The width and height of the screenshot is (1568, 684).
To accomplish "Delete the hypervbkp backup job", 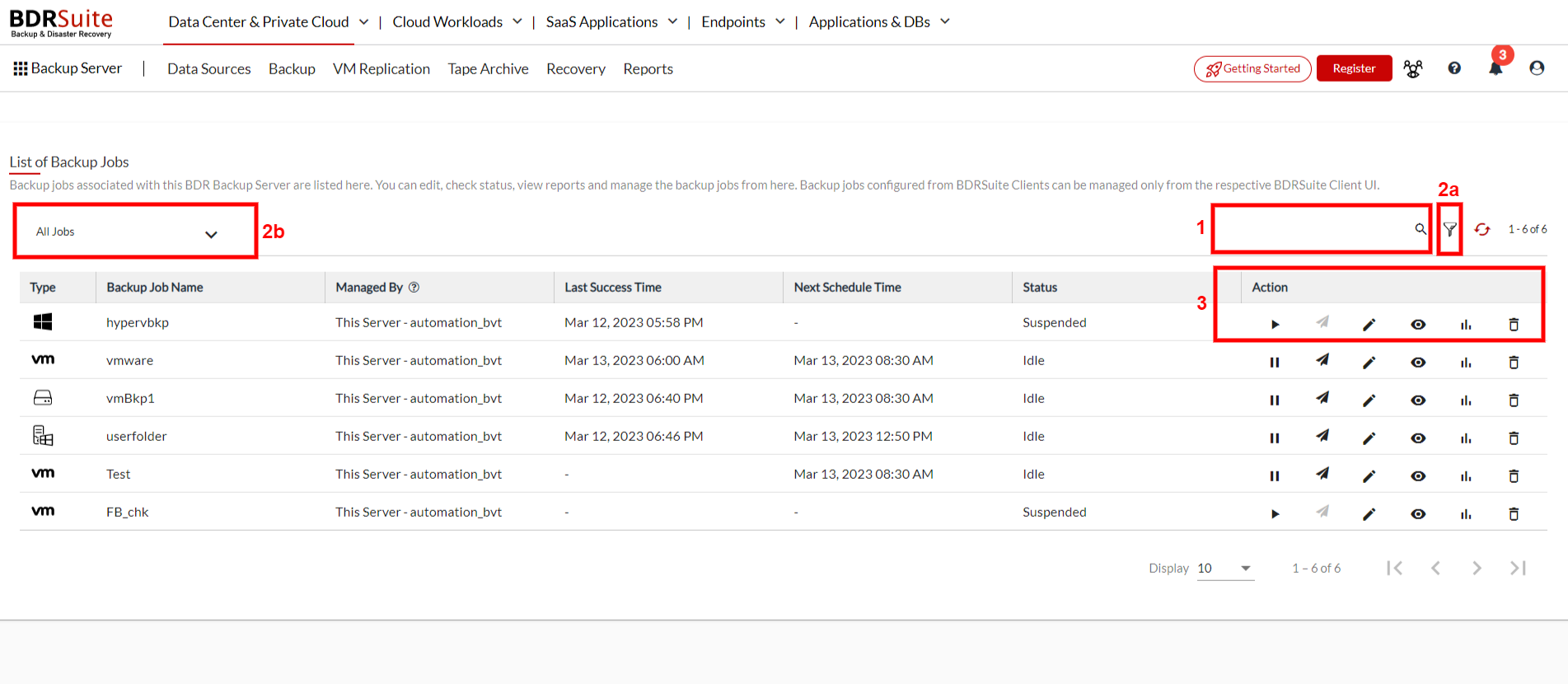I will click(x=1514, y=325).
